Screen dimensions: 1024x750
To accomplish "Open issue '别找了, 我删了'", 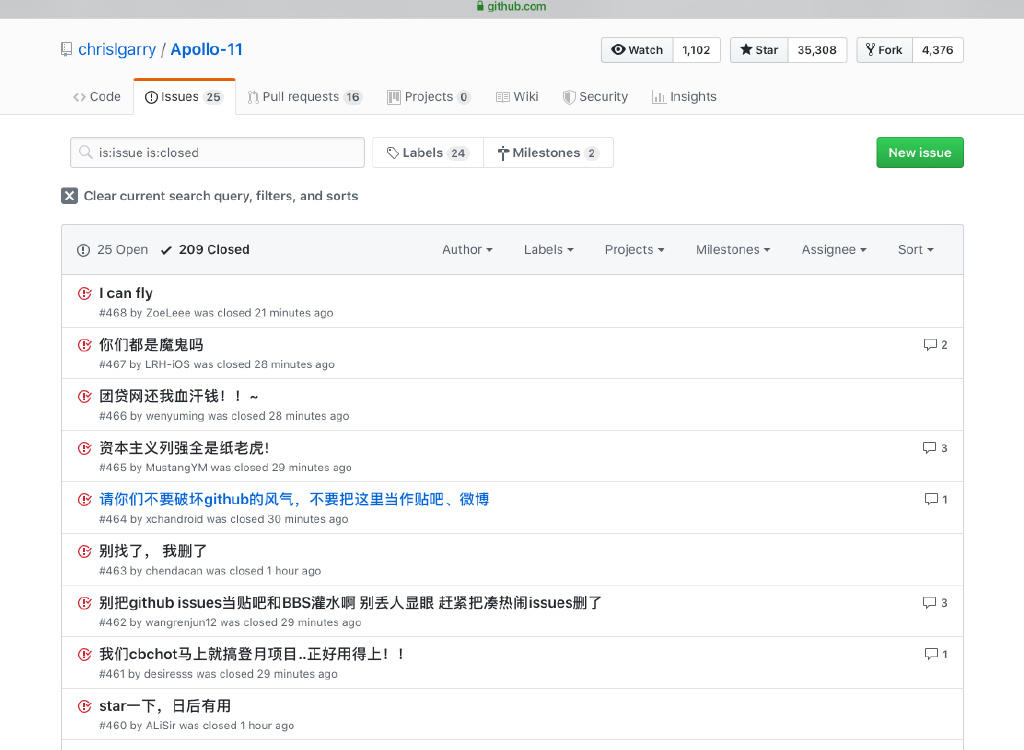I will 153,551.
